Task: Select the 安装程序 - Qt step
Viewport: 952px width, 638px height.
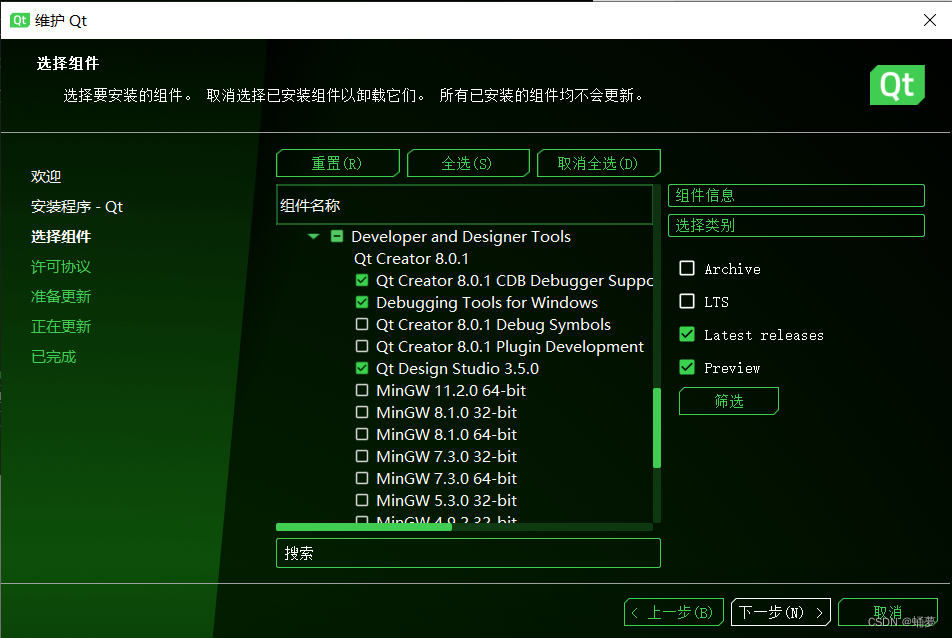Action: (x=77, y=206)
